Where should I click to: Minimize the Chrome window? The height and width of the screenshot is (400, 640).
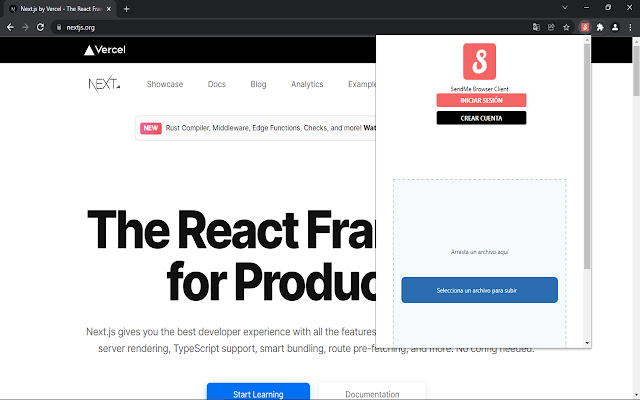(x=587, y=7)
